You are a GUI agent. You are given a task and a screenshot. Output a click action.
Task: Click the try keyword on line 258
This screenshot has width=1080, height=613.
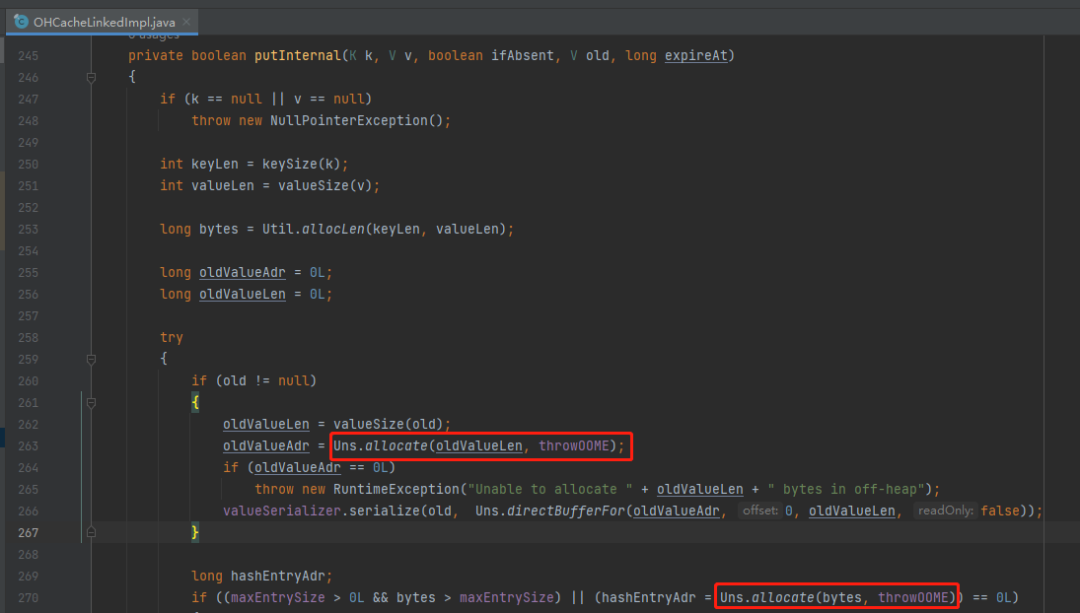(x=172, y=337)
